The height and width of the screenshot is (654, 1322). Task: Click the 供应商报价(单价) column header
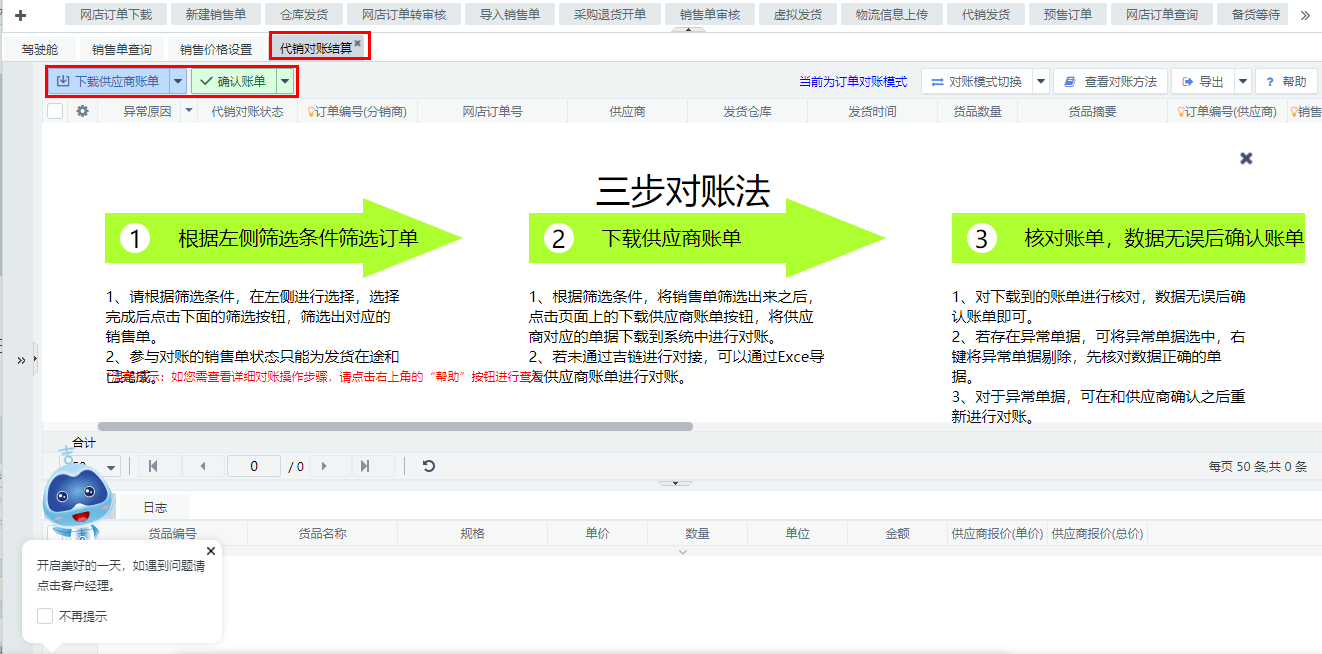pos(997,533)
